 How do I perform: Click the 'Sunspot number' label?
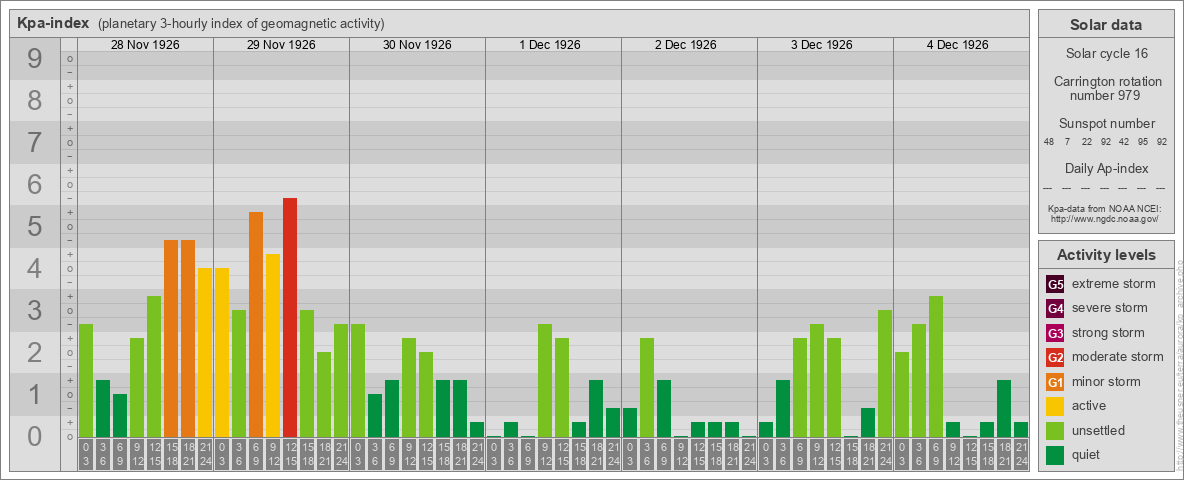pyautogui.click(x=1105, y=124)
